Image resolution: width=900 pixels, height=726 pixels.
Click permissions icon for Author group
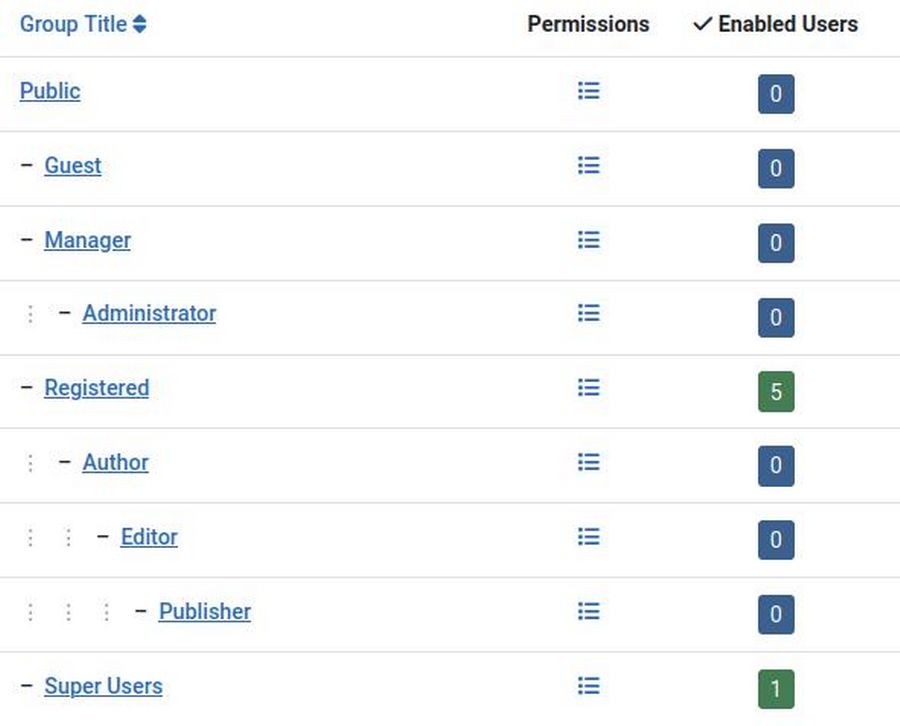click(589, 462)
